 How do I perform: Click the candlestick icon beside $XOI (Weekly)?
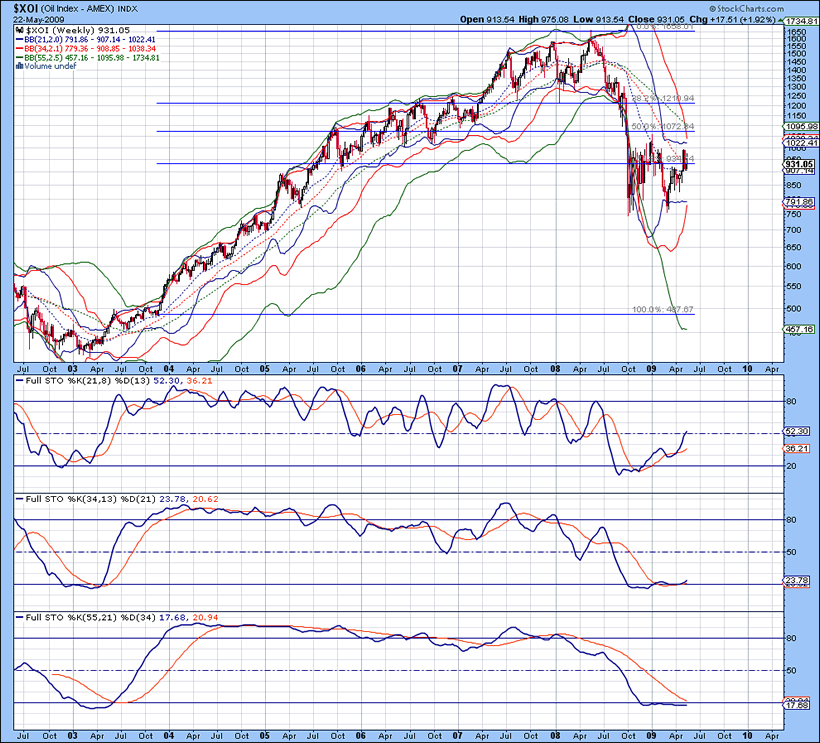tap(18, 31)
